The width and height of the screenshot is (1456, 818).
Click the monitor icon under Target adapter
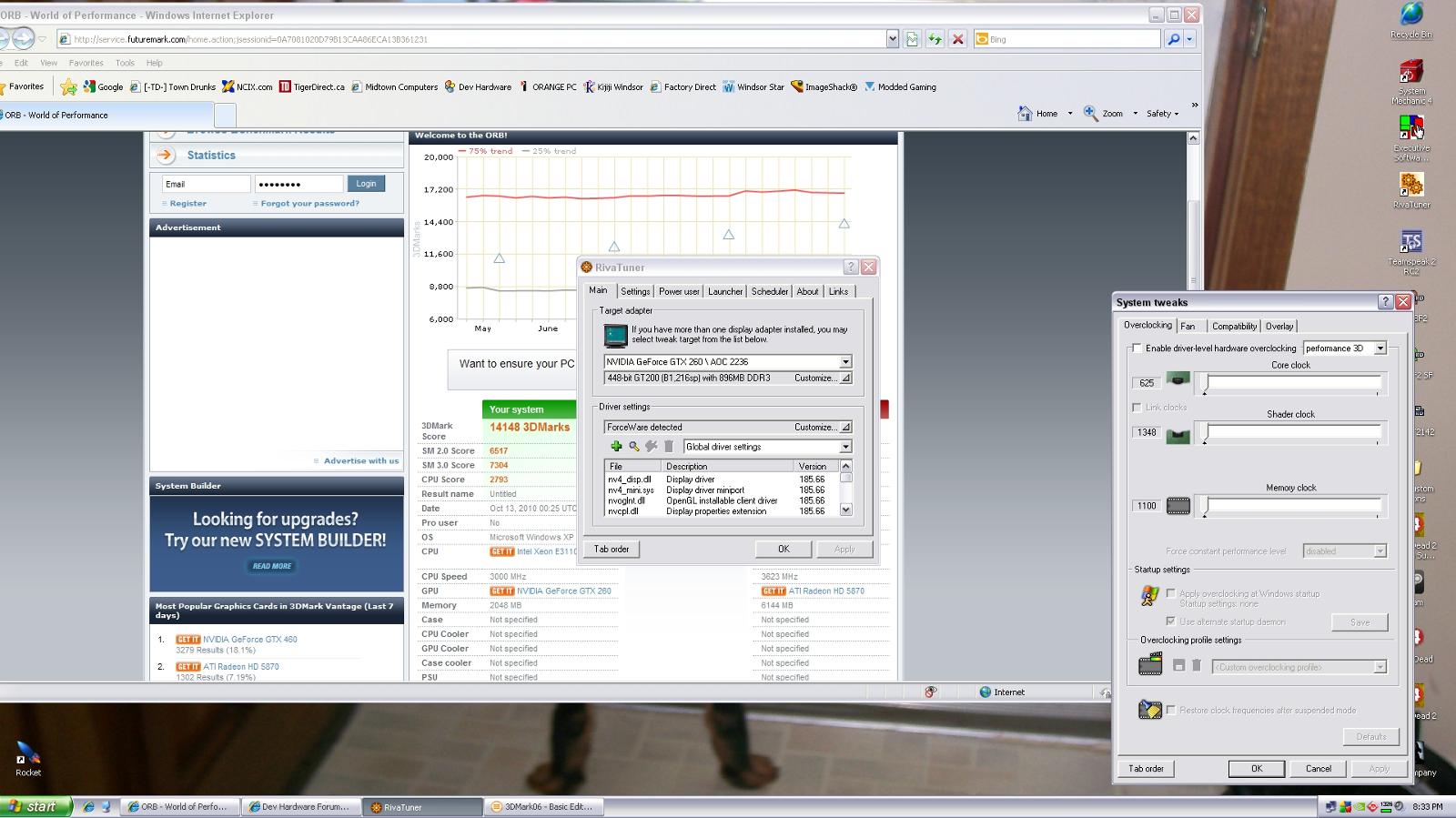(x=616, y=336)
